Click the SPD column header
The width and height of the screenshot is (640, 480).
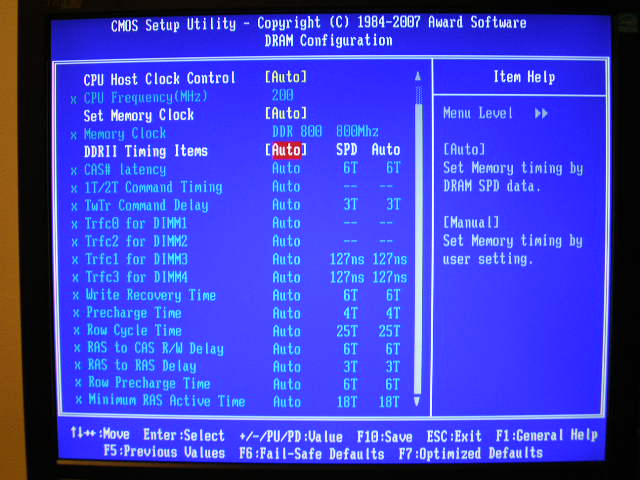click(x=347, y=149)
